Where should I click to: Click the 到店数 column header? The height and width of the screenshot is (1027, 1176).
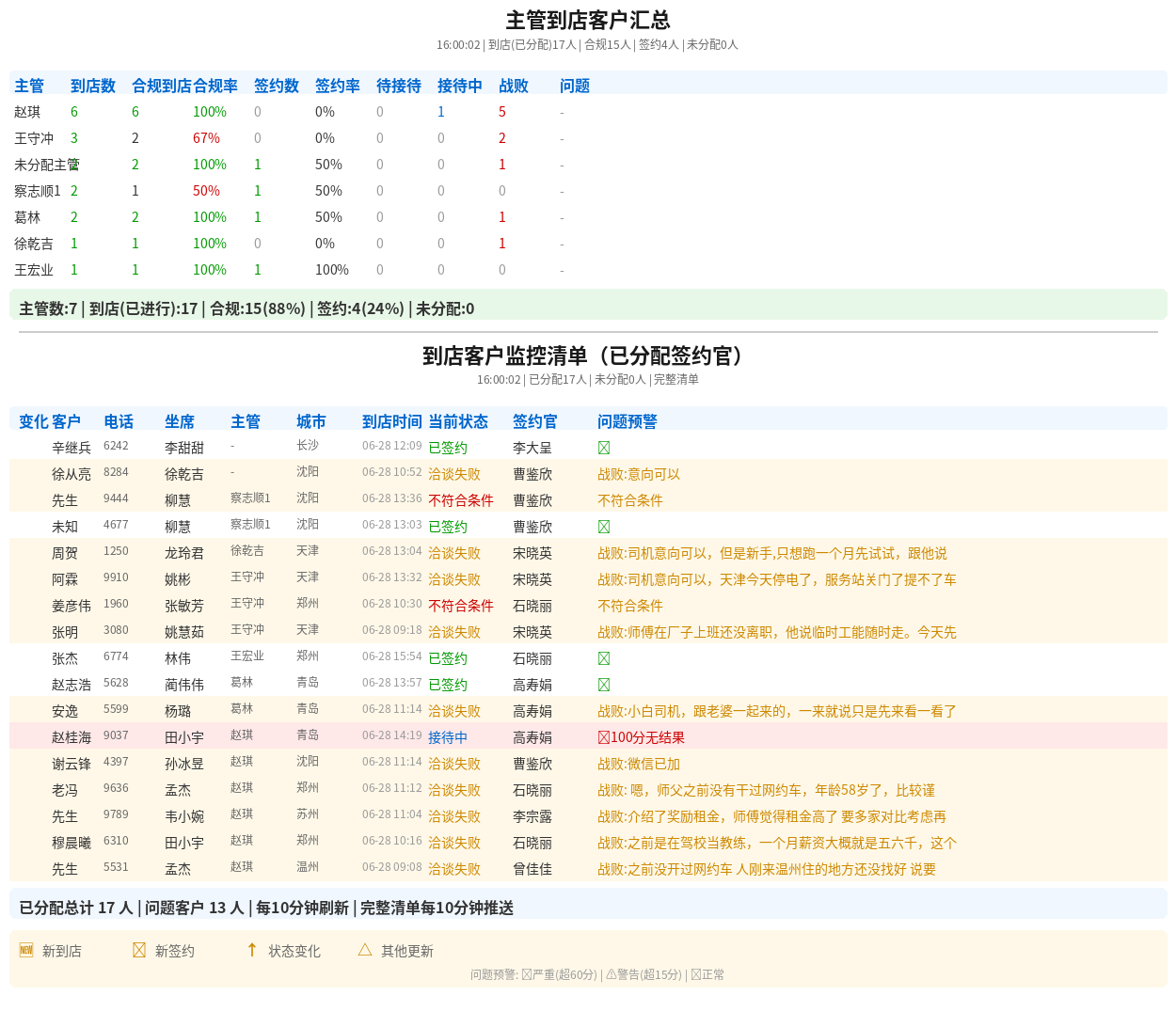(93, 86)
